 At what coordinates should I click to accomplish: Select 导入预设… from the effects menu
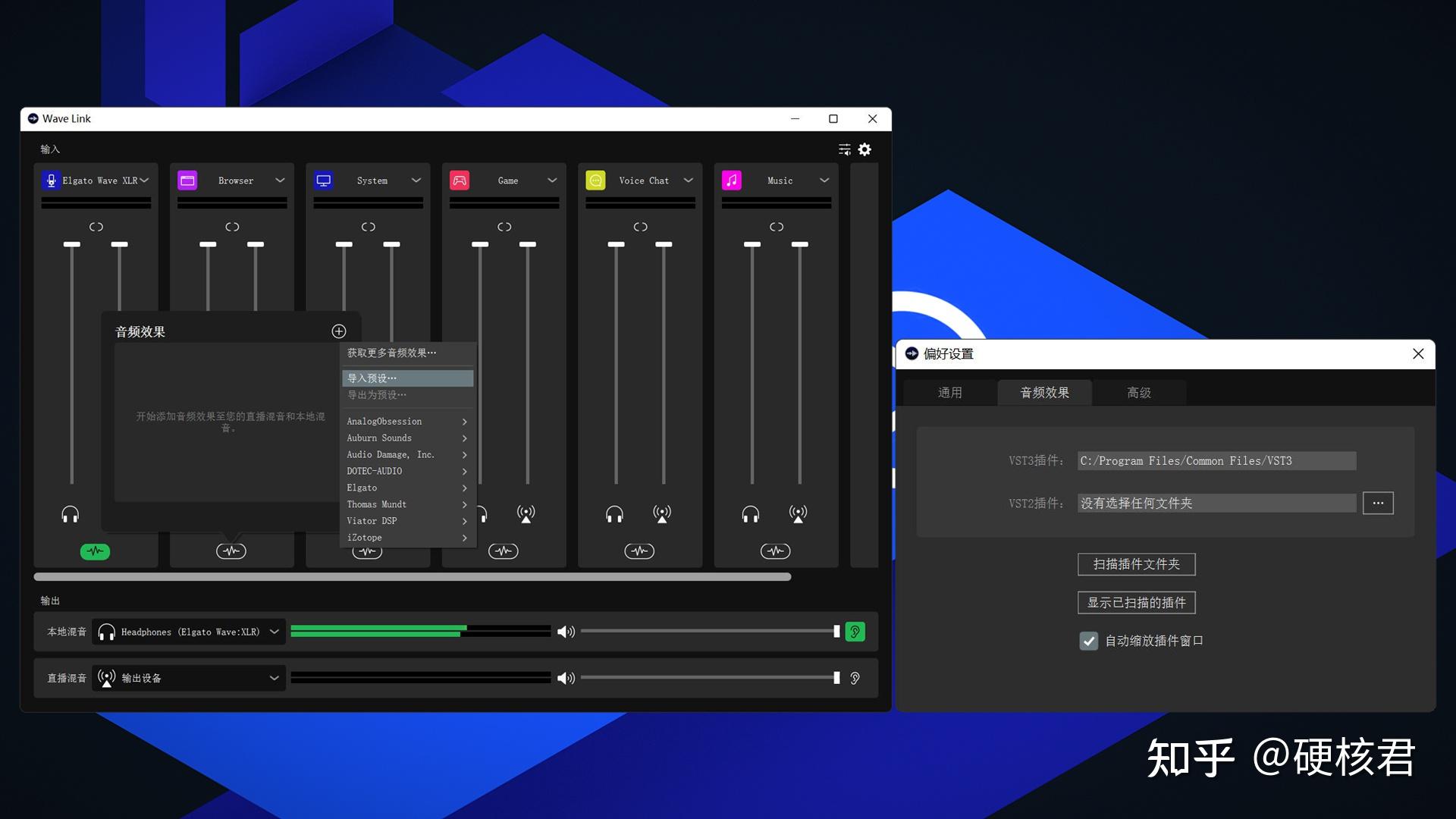tap(372, 378)
